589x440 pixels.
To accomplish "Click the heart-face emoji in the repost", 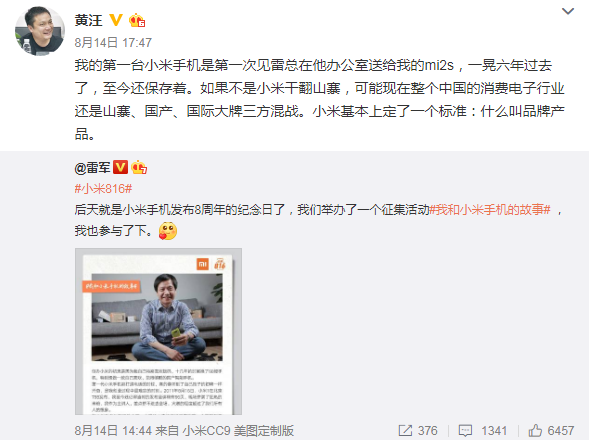I will (168, 231).
